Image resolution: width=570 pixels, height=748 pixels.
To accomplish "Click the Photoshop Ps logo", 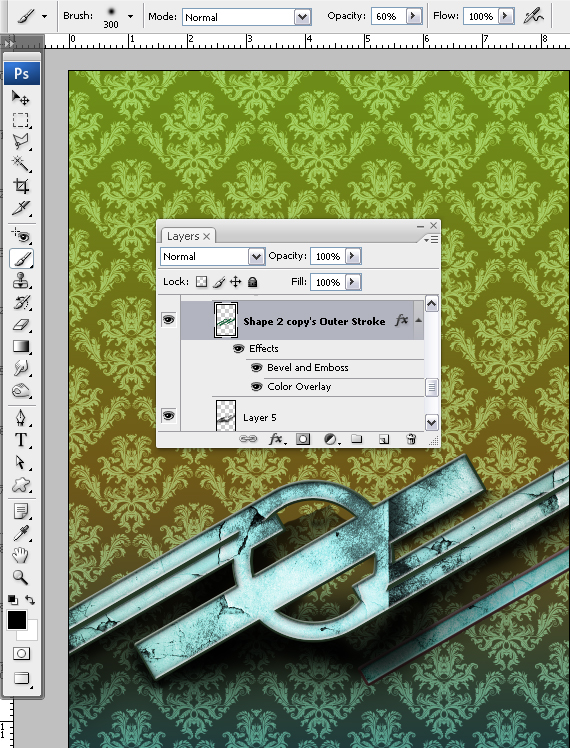I will [21, 74].
